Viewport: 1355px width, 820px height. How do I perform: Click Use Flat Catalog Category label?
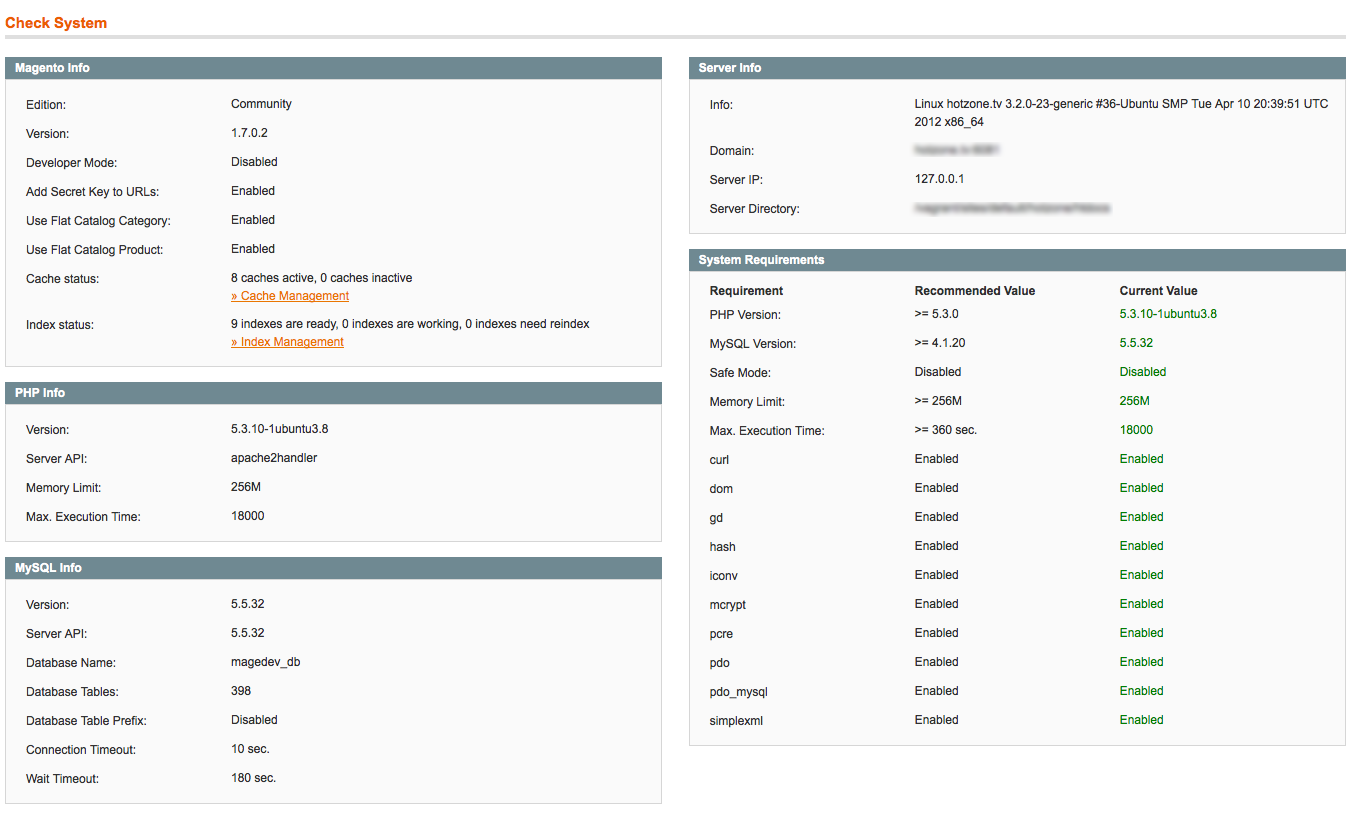tap(98, 220)
